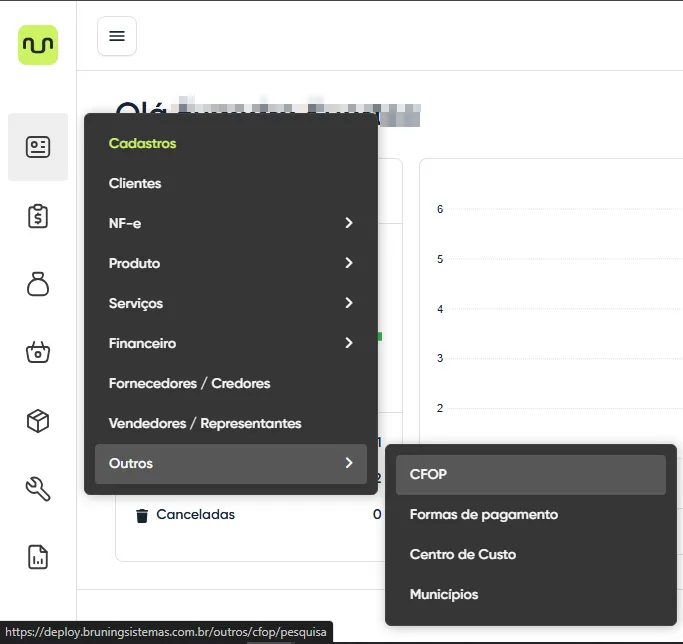Viewport: 683px width, 644px height.
Task: Select Formas de pagamento submenu item
Action: (483, 514)
